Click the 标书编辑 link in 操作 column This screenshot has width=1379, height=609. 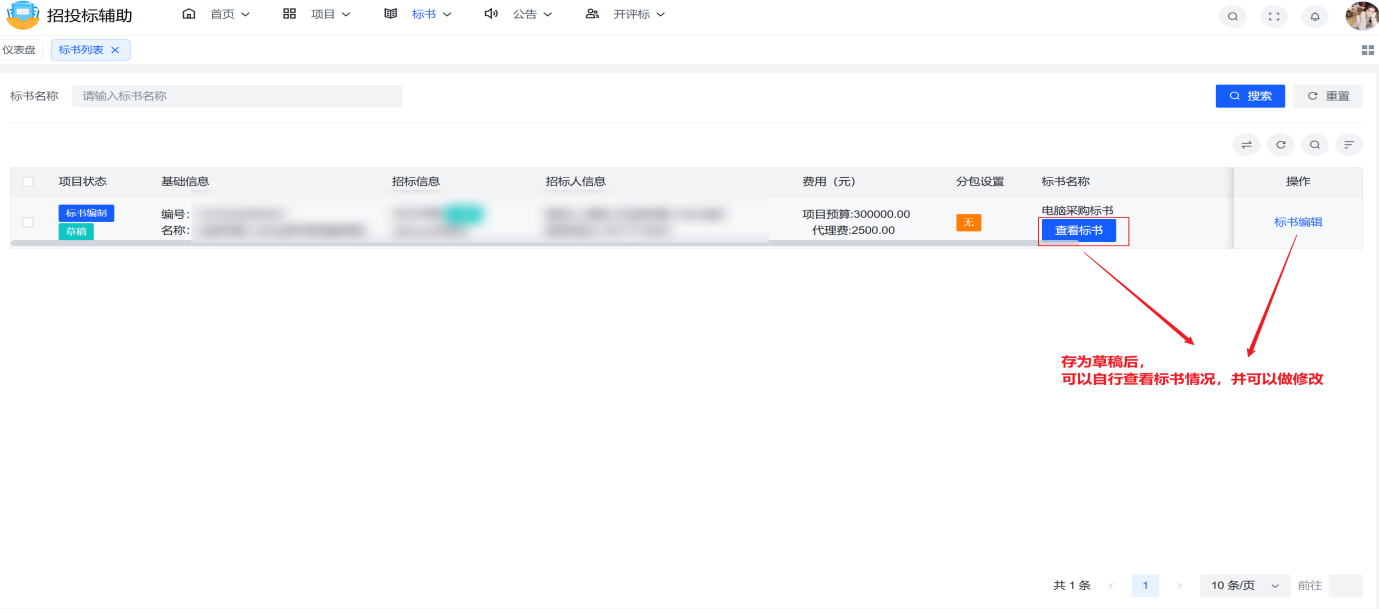click(x=1298, y=222)
